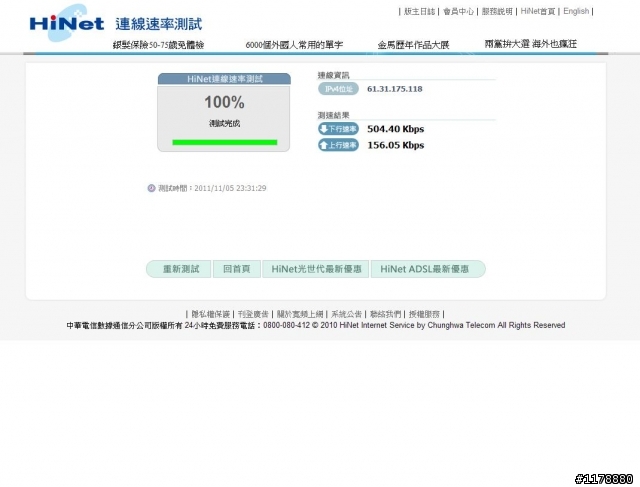Viewport: 640px width, 487px height.
Task: Click the HiNet logo
Action: point(67,23)
